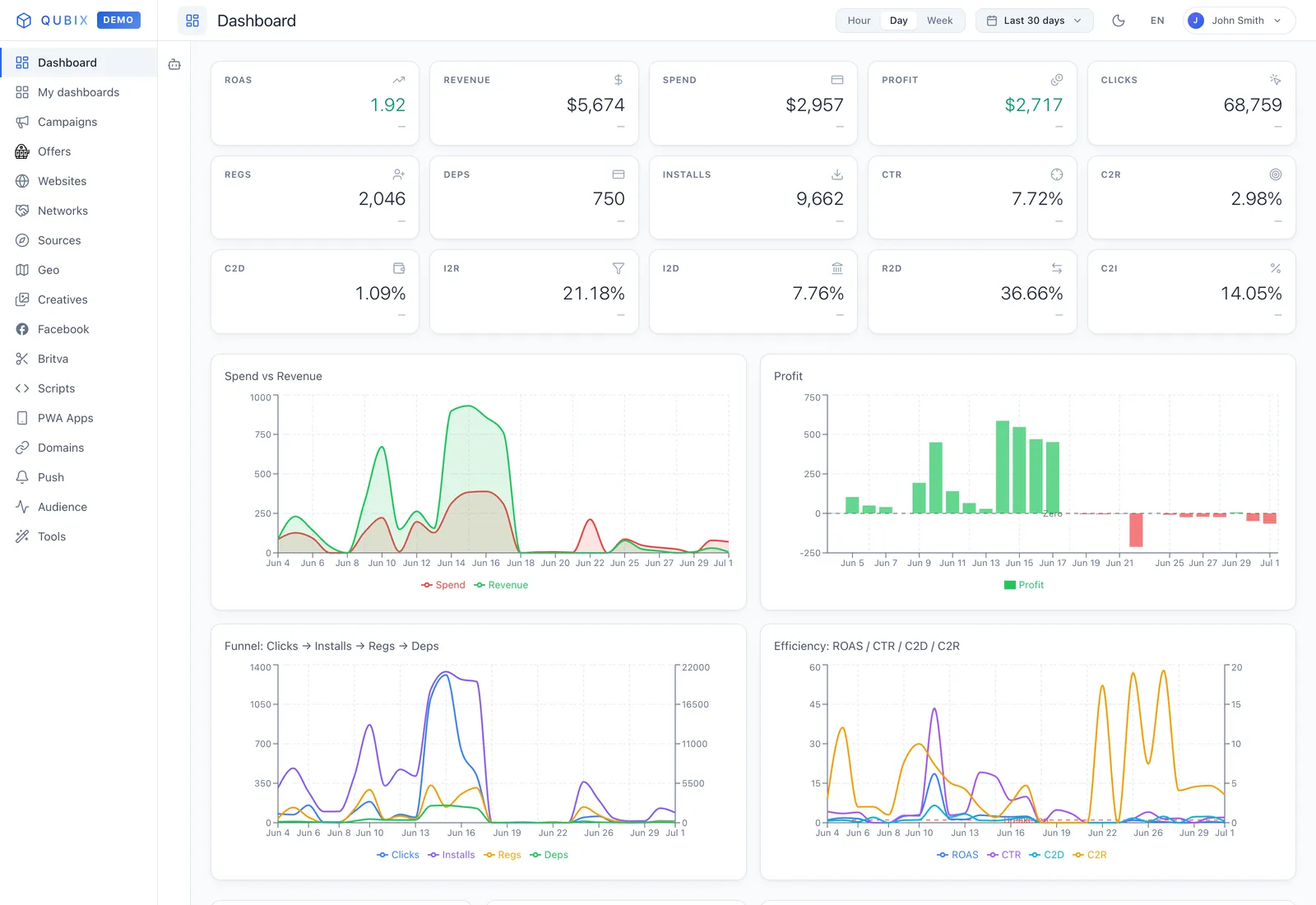Click the Installs download icon

click(x=837, y=174)
